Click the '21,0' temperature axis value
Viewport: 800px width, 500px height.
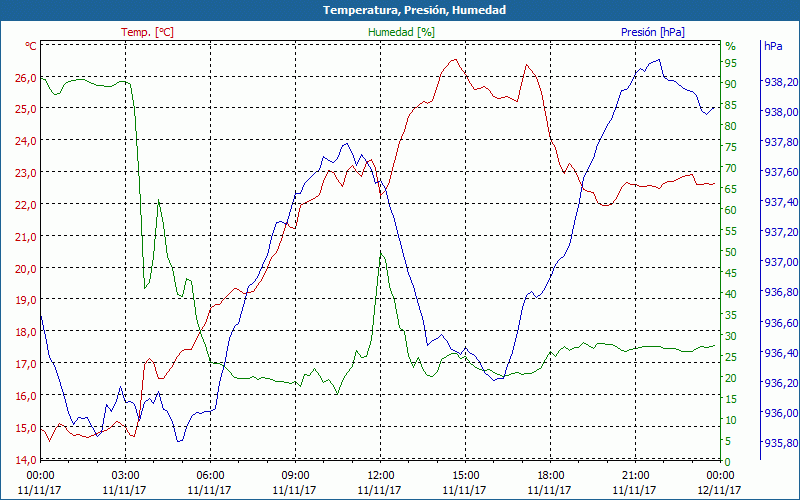[27, 237]
